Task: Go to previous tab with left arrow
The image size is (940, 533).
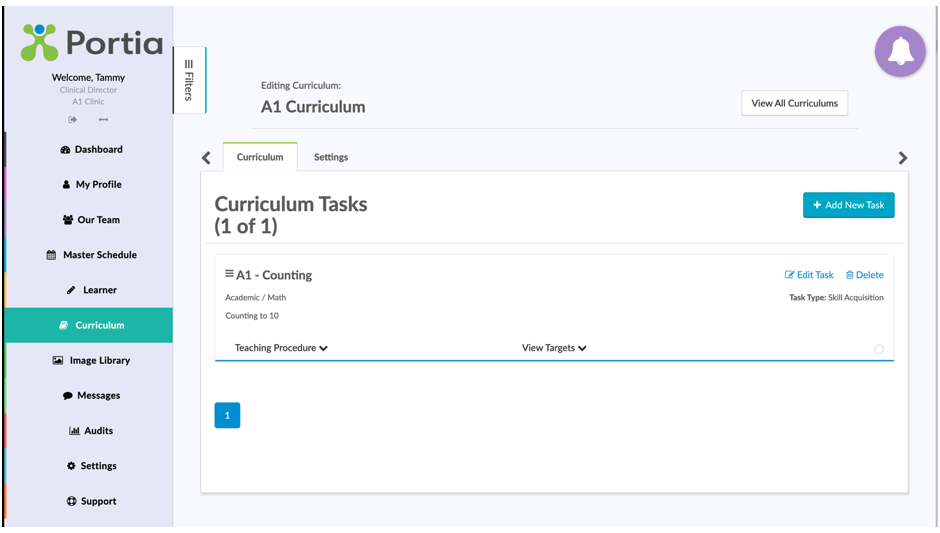Action: [x=206, y=158]
